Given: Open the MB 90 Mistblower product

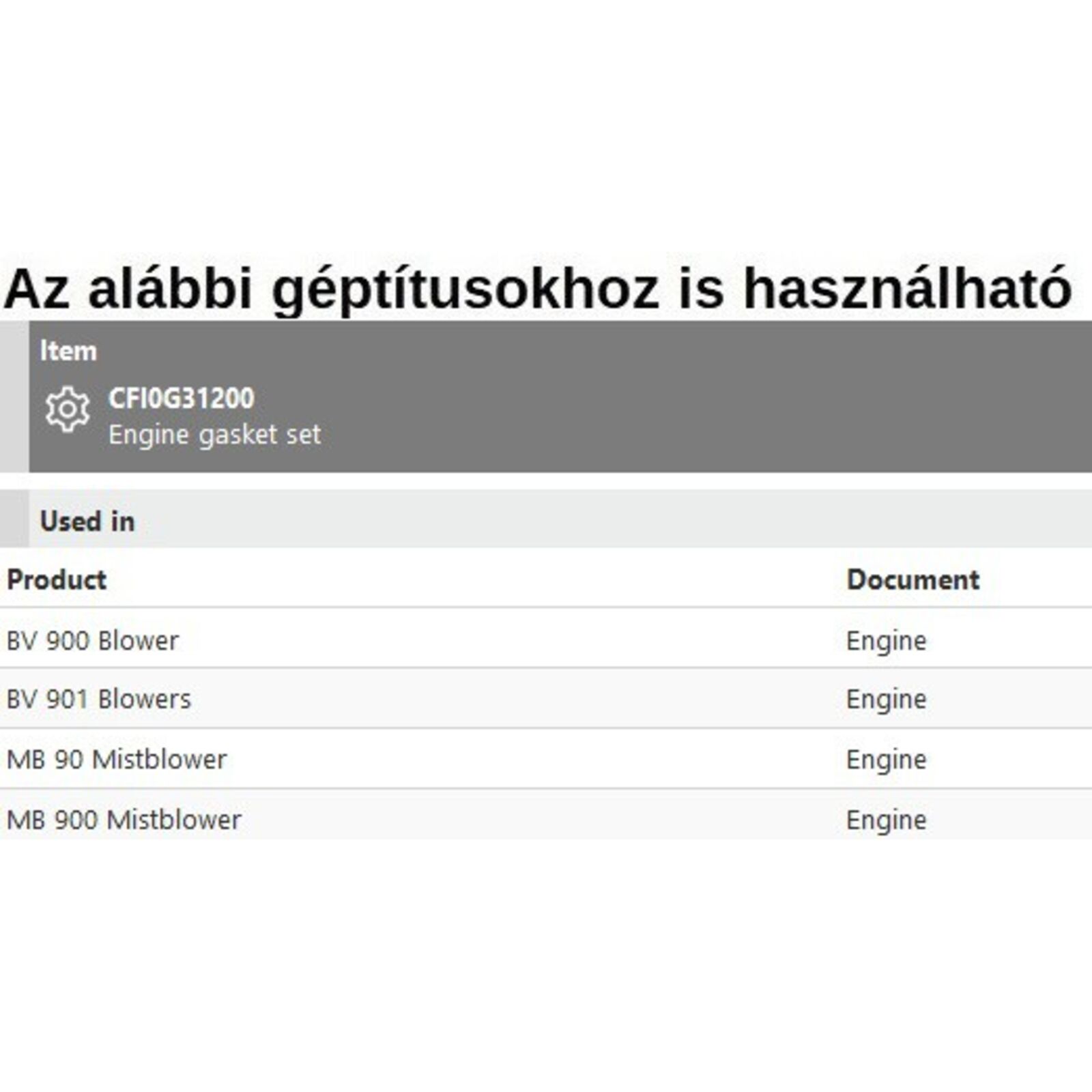Looking at the screenshot, I should click(x=117, y=760).
